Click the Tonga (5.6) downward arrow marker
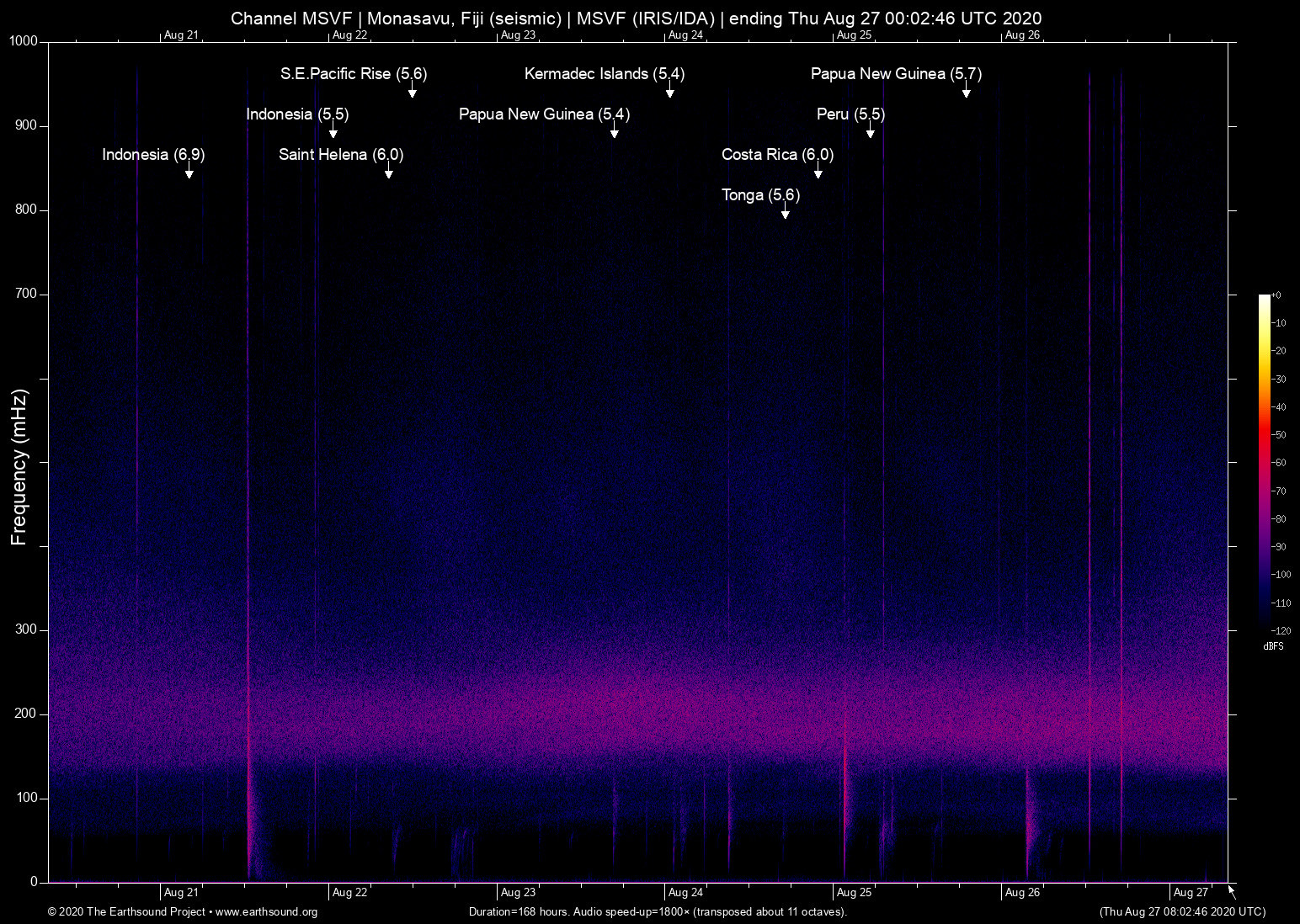1300x924 pixels. 786,213
